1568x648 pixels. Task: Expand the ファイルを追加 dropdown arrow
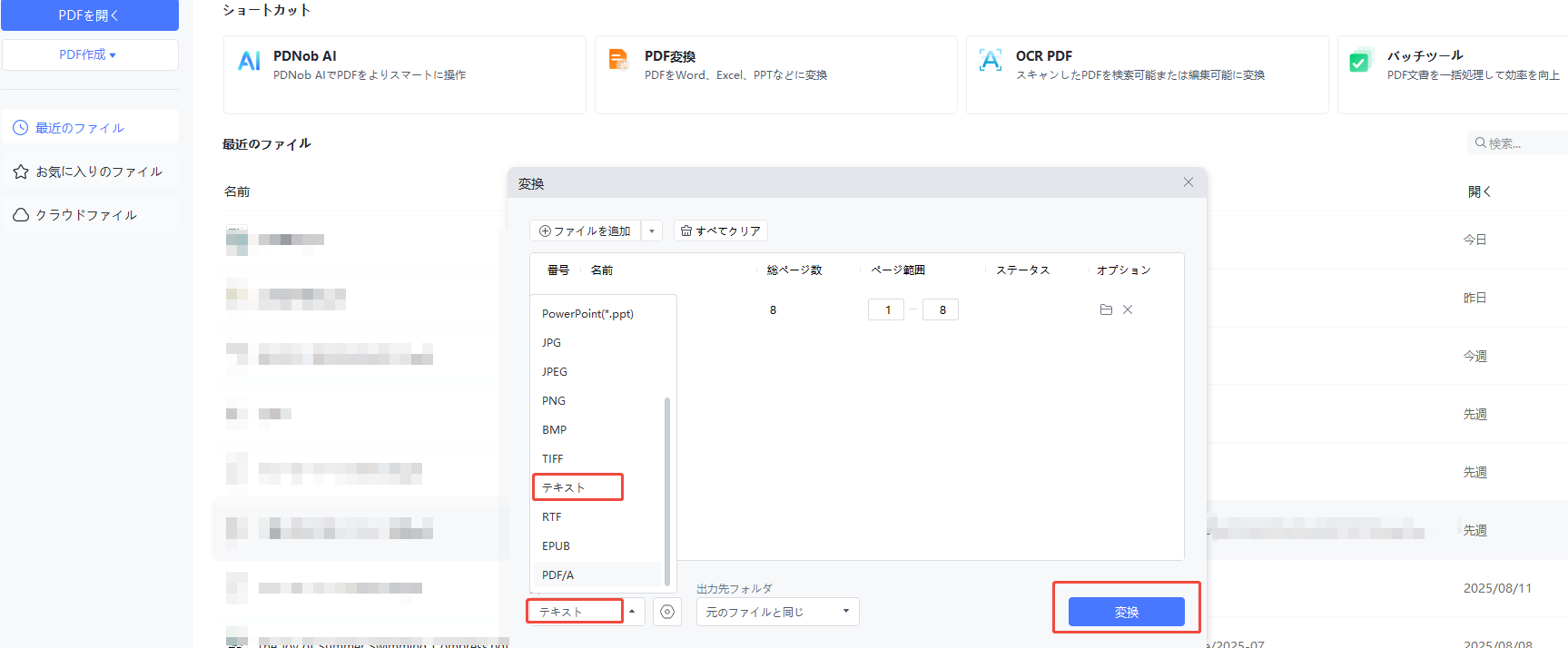pos(652,231)
